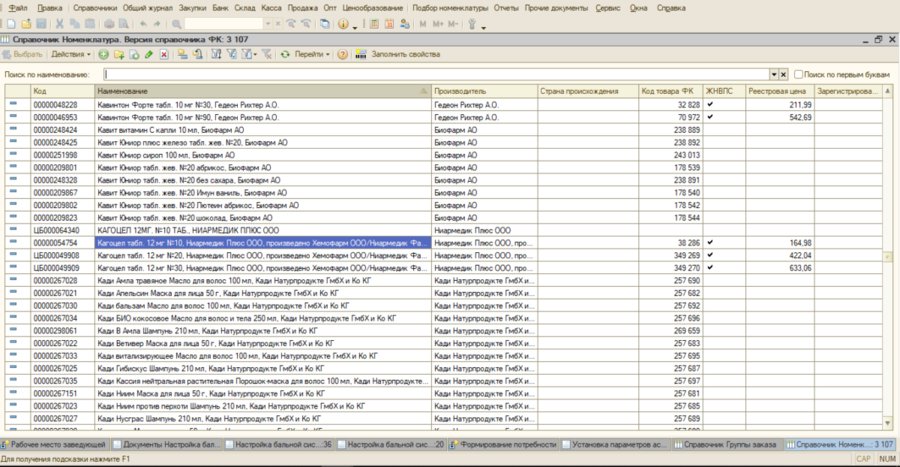Click the 'Заполнить свойства' button
900x467 pixels.
point(398,55)
